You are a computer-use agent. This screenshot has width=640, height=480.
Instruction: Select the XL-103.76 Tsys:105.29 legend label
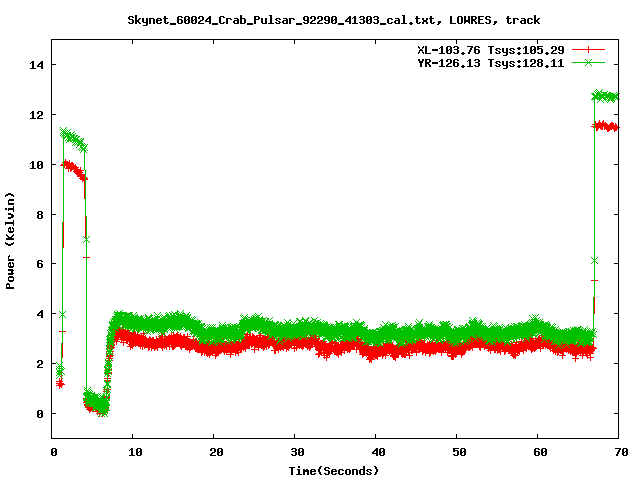coord(491,50)
